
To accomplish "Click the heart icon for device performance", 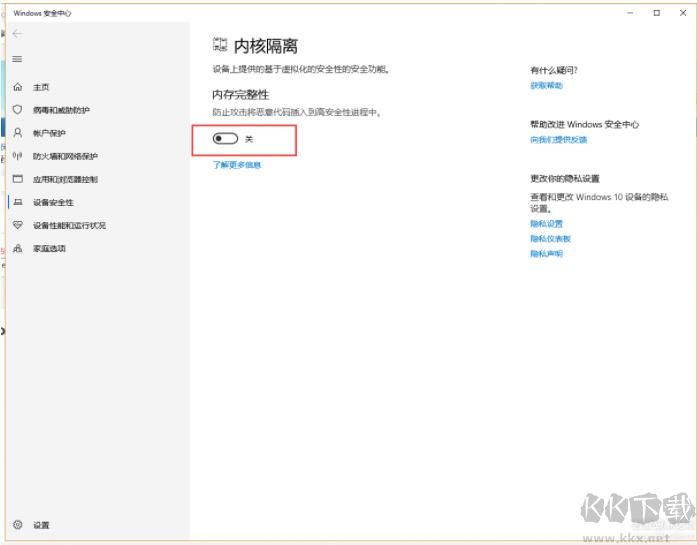I will [x=17, y=225].
